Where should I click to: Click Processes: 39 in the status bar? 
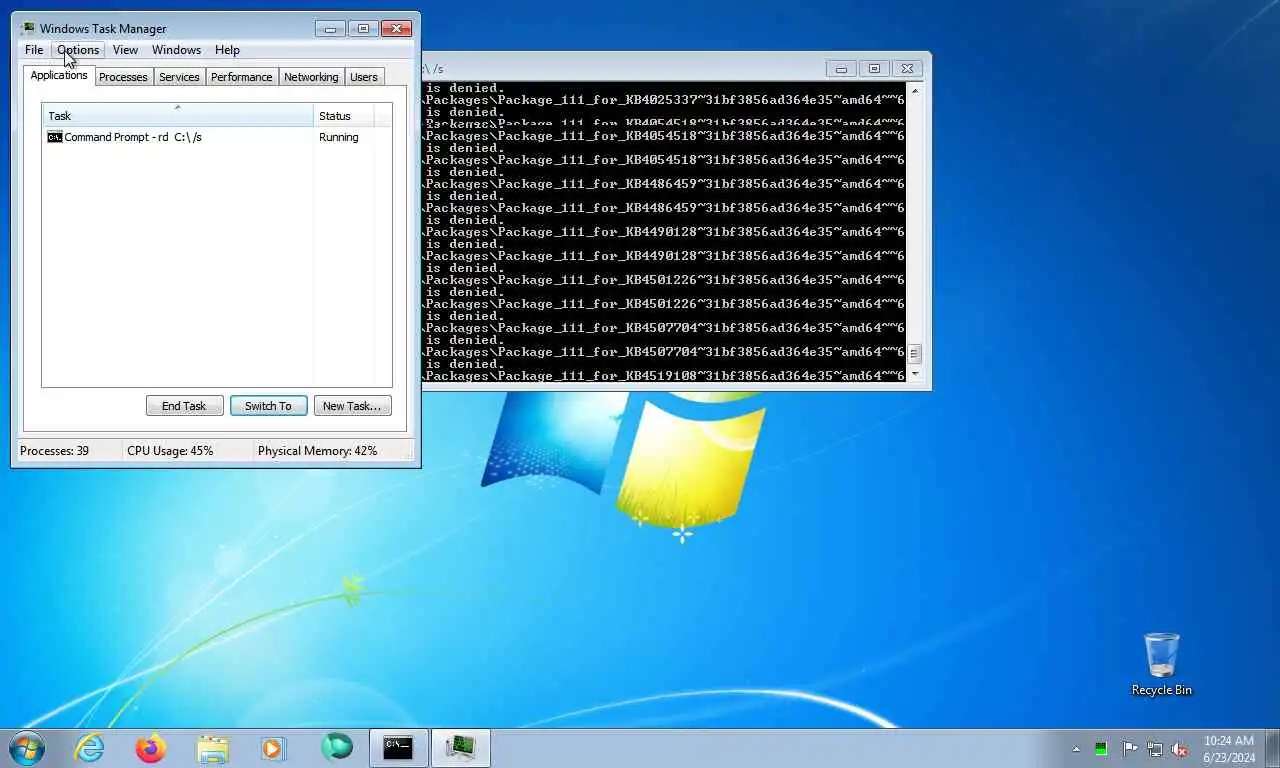pyautogui.click(x=54, y=451)
